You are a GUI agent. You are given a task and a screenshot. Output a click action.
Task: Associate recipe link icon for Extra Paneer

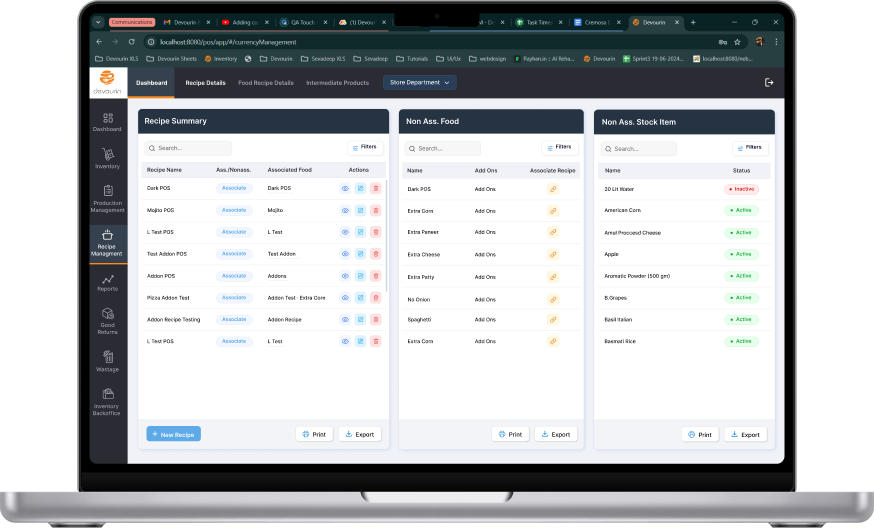(553, 232)
